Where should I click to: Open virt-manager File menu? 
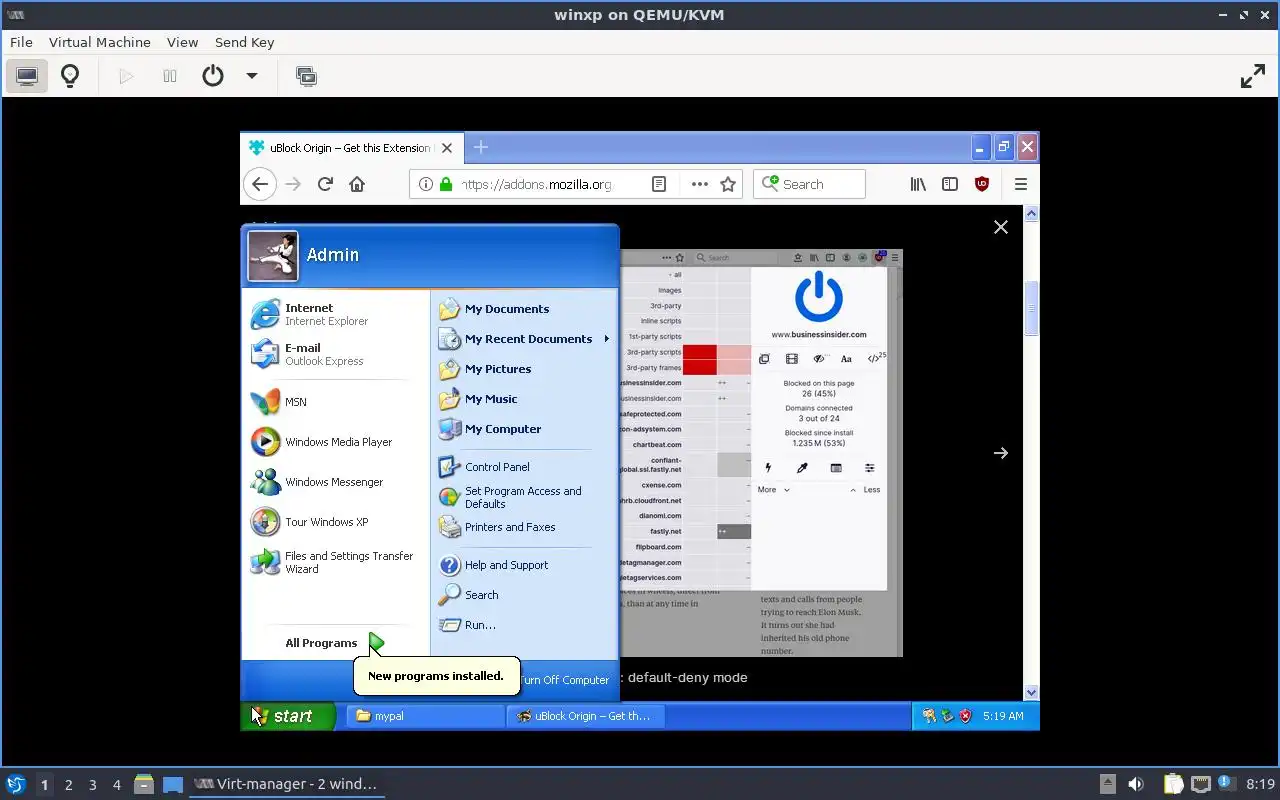point(21,42)
